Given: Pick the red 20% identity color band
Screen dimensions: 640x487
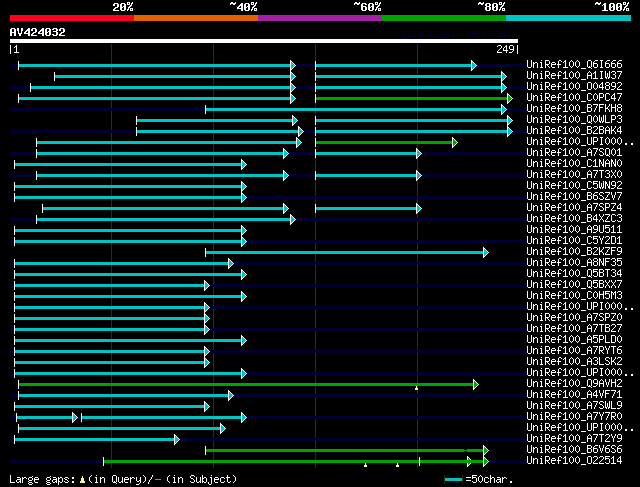Looking at the screenshot, I should 72,18.
